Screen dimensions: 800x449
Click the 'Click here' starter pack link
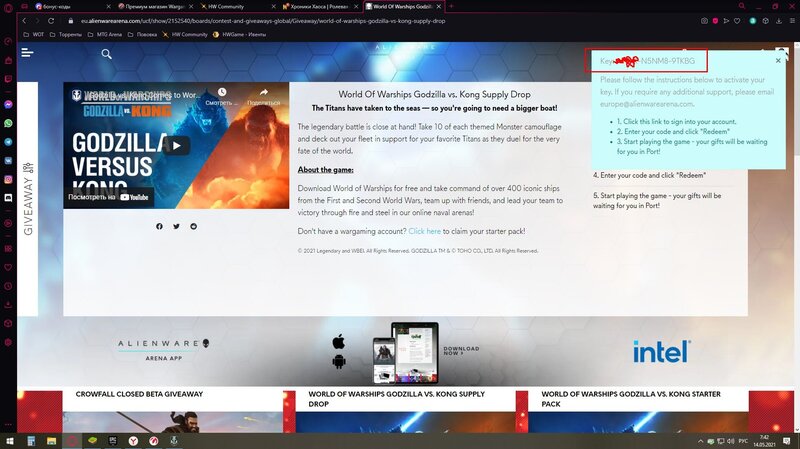(424, 231)
